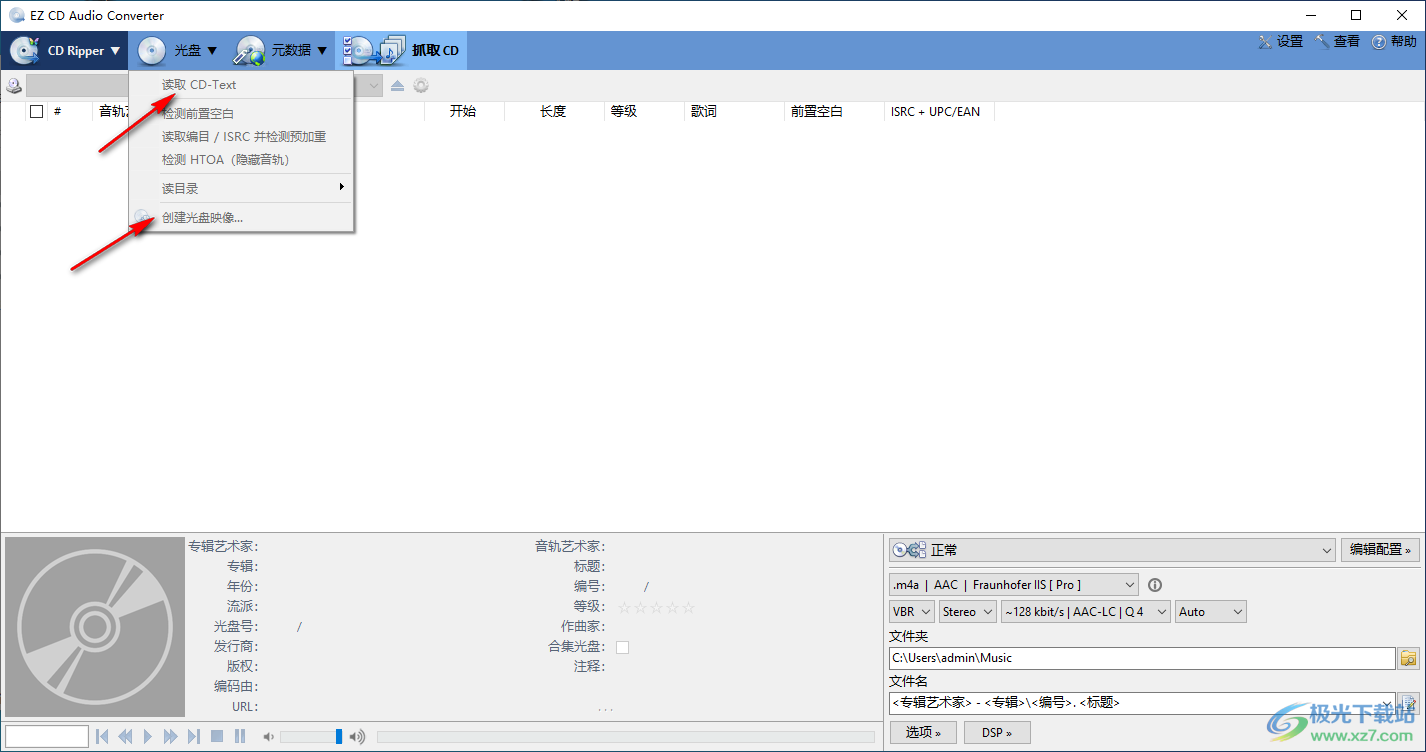Open the Auto sample rate dropdown
Viewport: 1426px width, 752px height.
1211,612
